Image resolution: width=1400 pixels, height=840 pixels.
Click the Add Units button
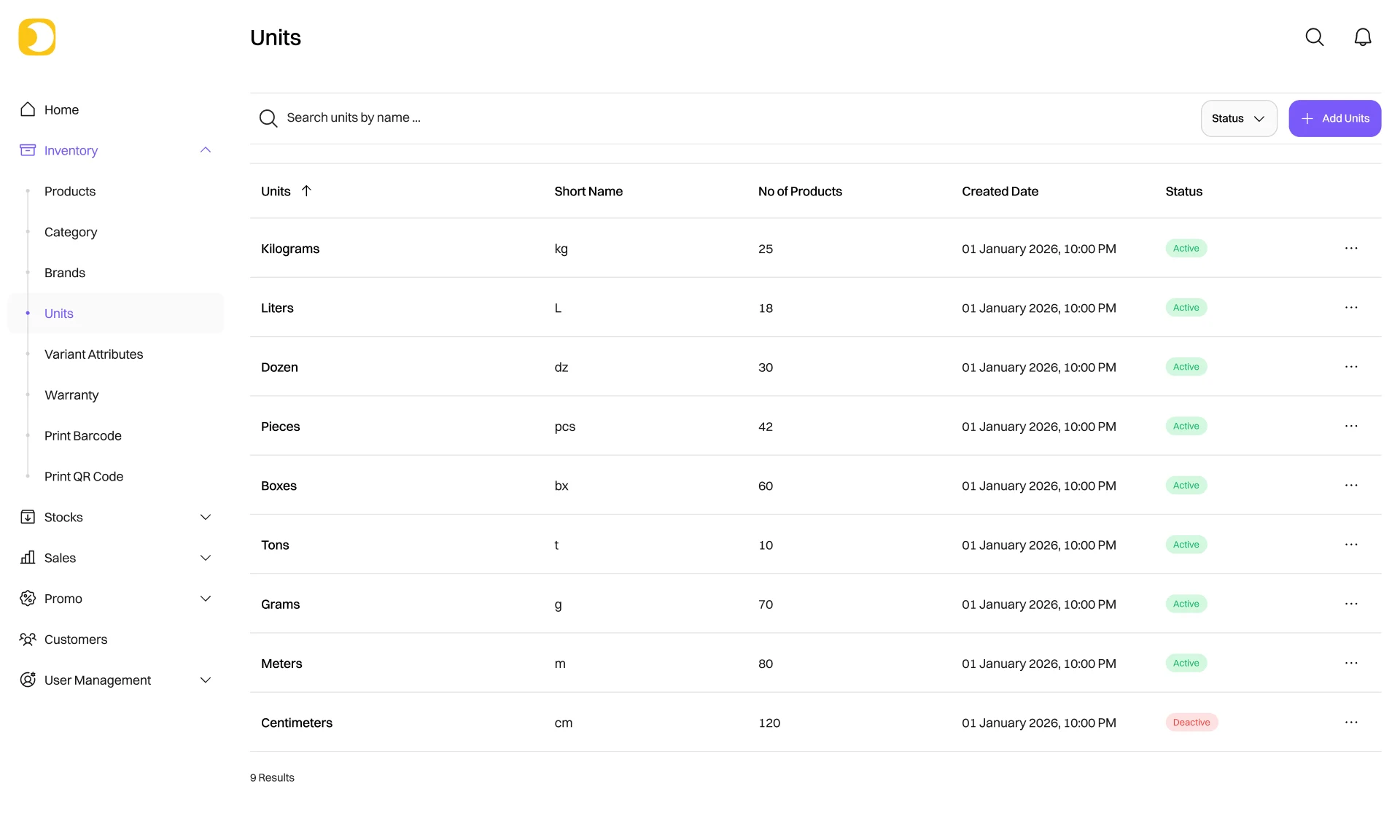[1334, 118]
